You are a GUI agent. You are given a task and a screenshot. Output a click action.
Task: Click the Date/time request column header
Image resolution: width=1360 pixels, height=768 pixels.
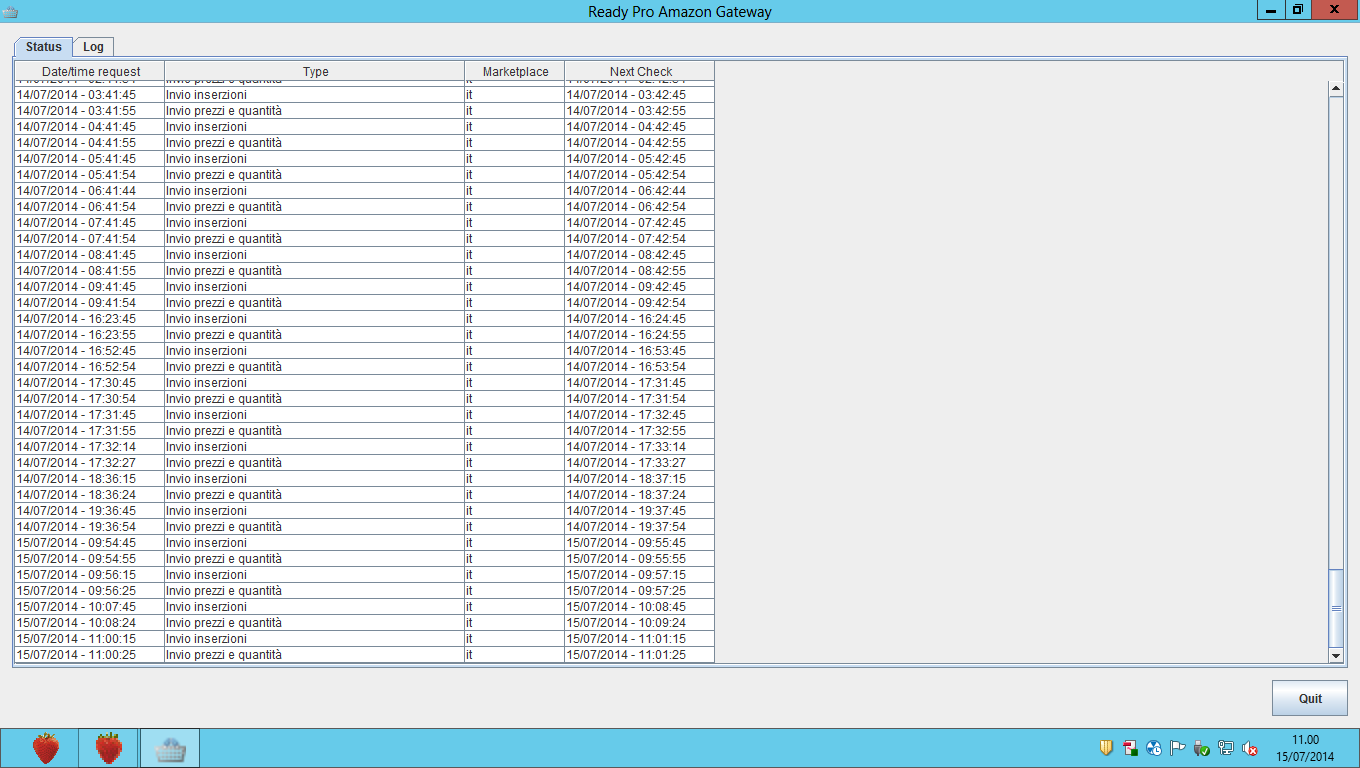[90, 71]
